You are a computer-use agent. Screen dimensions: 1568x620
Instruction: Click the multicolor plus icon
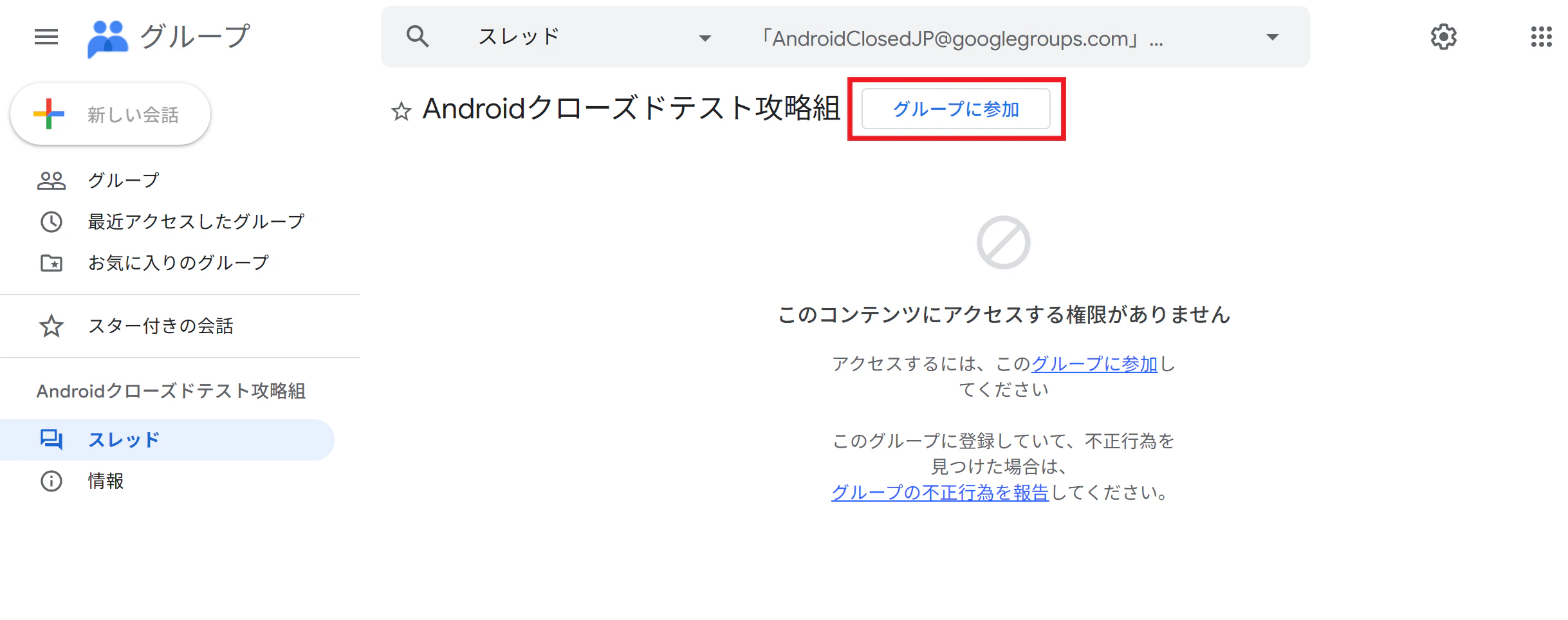click(49, 114)
